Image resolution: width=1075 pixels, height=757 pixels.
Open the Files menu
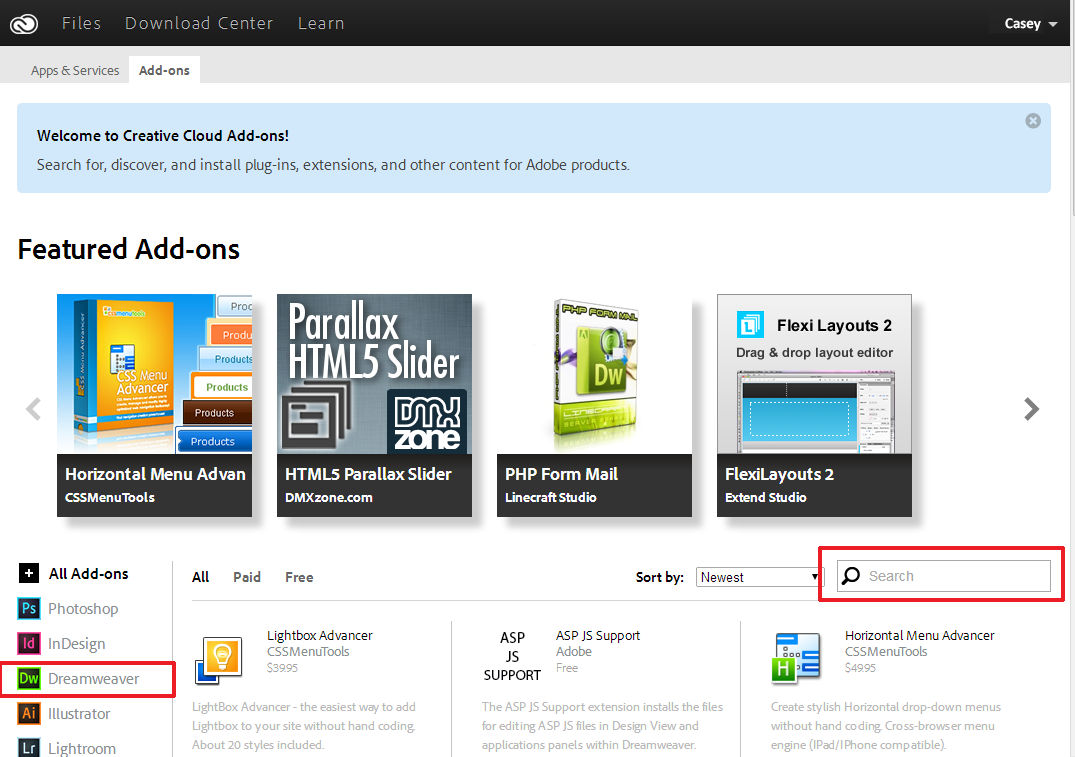[81, 22]
